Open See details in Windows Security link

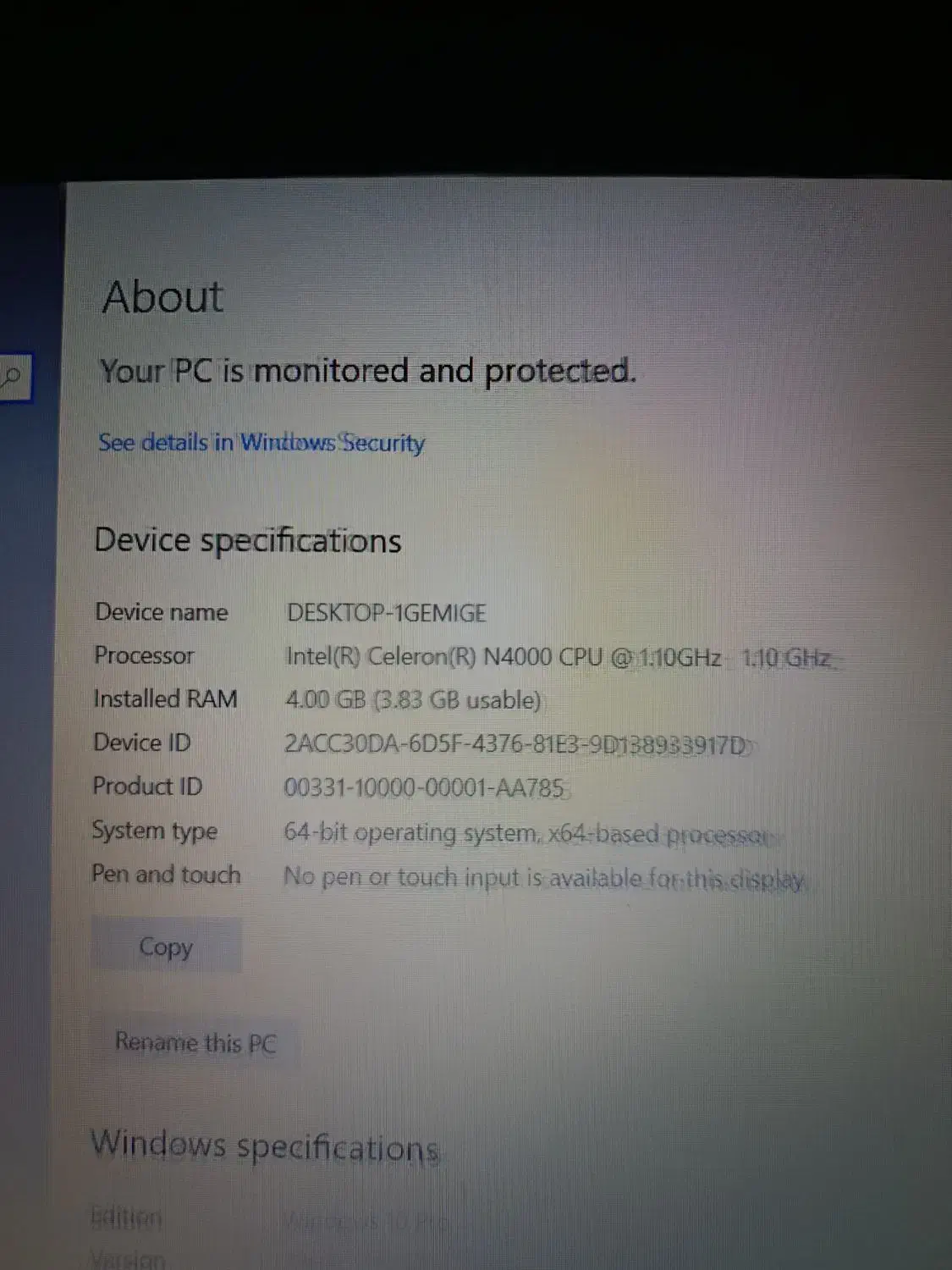point(261,442)
